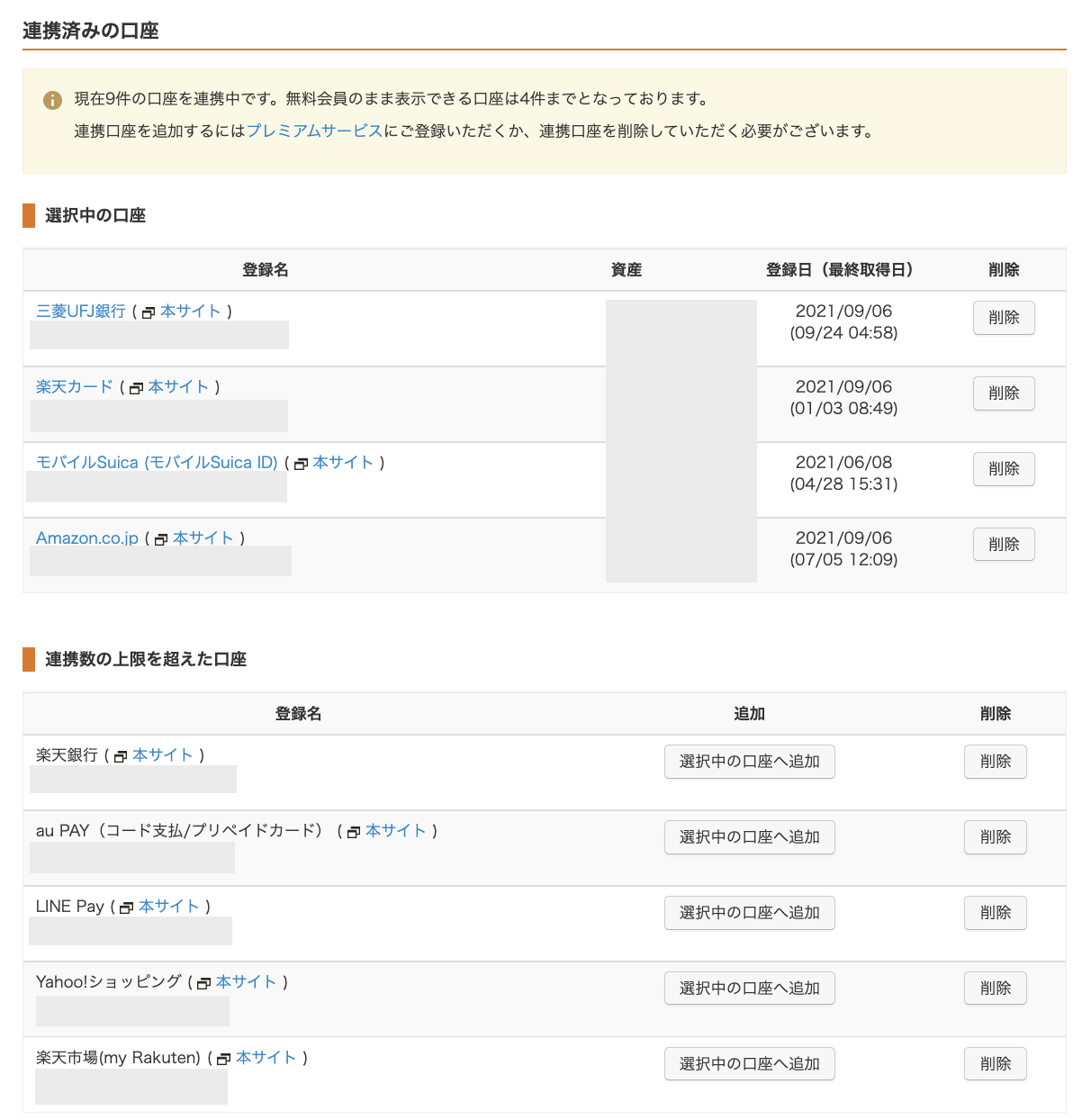The image size is (1091, 1120).
Task: Delete the 楽天銀行 account with 削除
Action: click(x=996, y=762)
